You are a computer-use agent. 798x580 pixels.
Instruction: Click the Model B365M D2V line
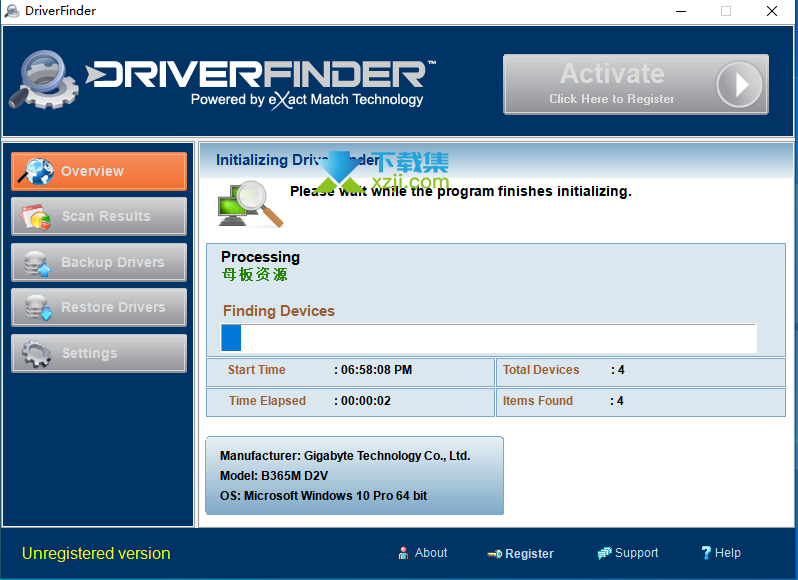click(x=274, y=476)
